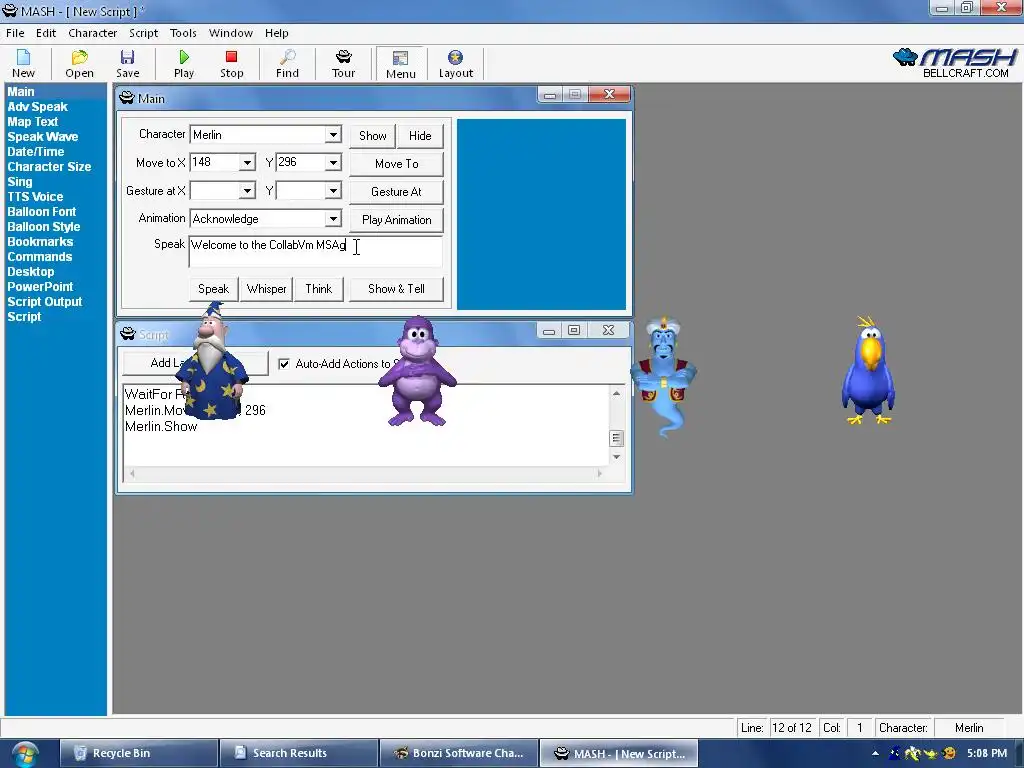Save the script using the Save icon
This screenshot has height=768, width=1024.
point(127,64)
